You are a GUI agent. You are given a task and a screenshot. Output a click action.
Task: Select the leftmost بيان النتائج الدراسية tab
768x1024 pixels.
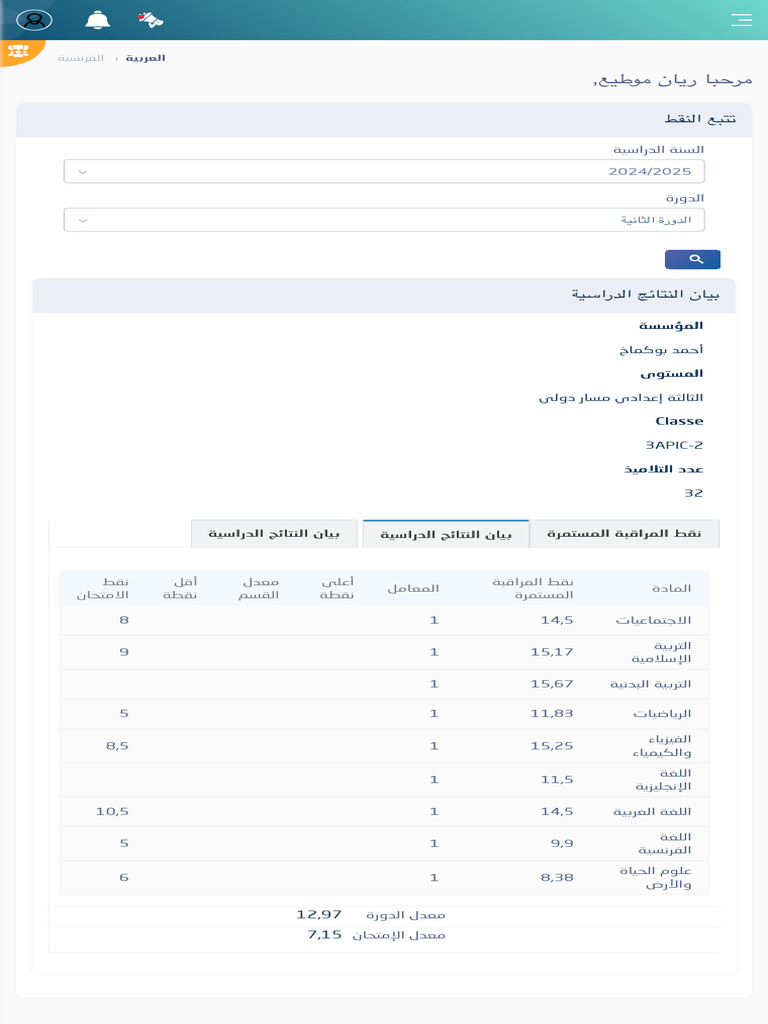(x=274, y=534)
